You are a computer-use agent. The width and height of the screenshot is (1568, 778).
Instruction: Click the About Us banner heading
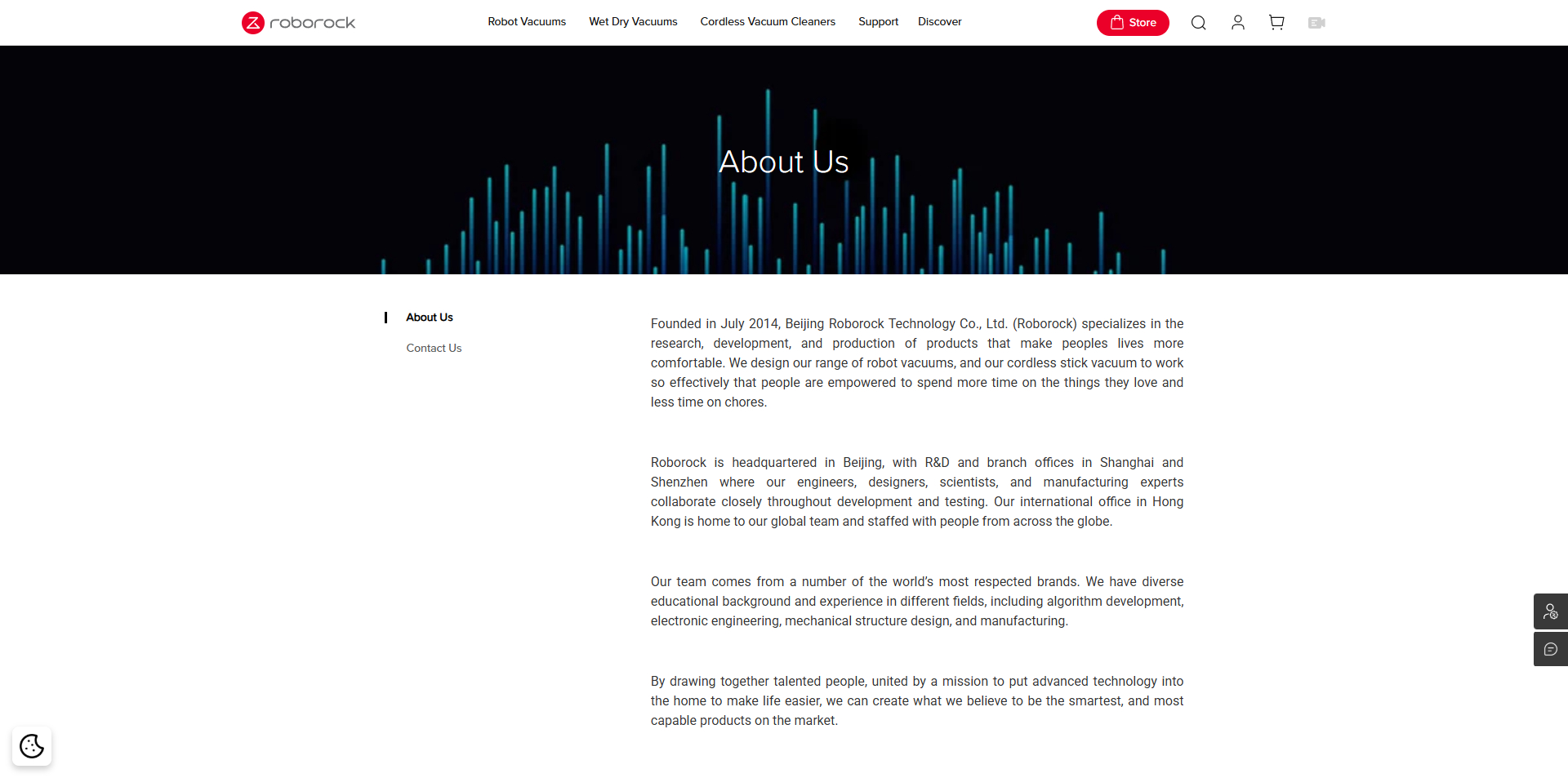[783, 162]
